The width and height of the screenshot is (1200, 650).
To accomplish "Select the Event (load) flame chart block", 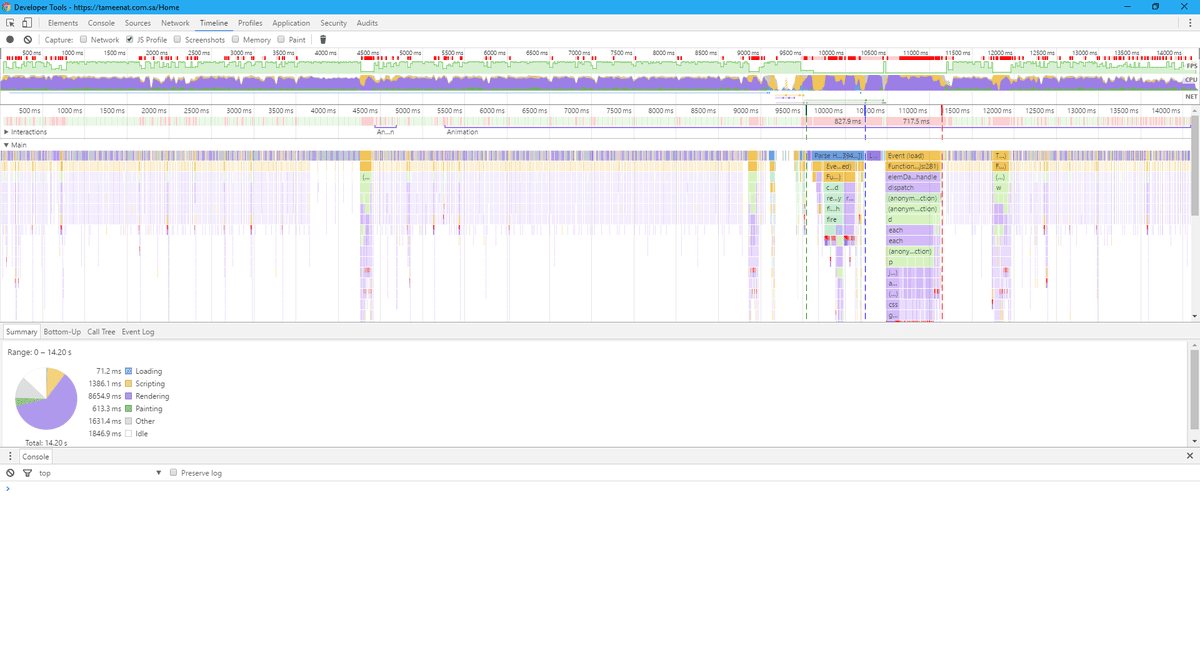I will point(912,156).
